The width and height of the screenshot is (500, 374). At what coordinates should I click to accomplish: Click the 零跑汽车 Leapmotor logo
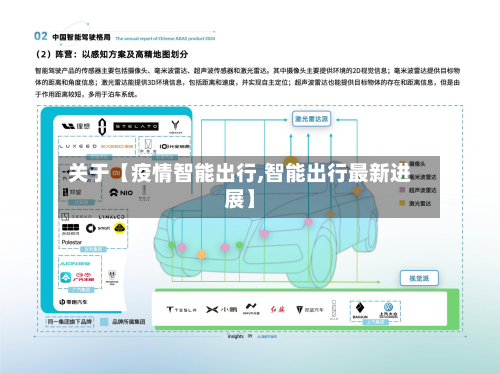(73, 302)
